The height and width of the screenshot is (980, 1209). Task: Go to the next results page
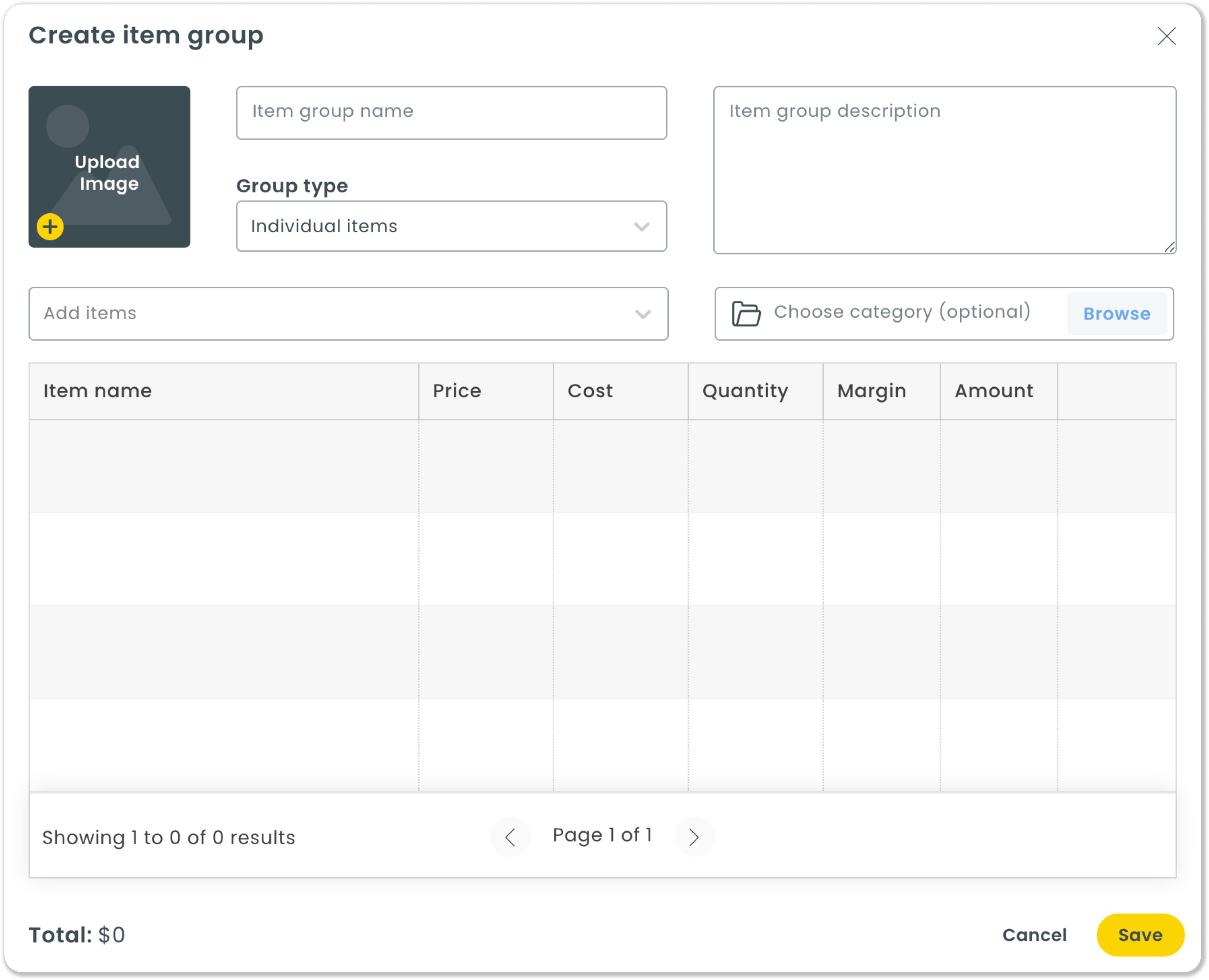coord(694,837)
